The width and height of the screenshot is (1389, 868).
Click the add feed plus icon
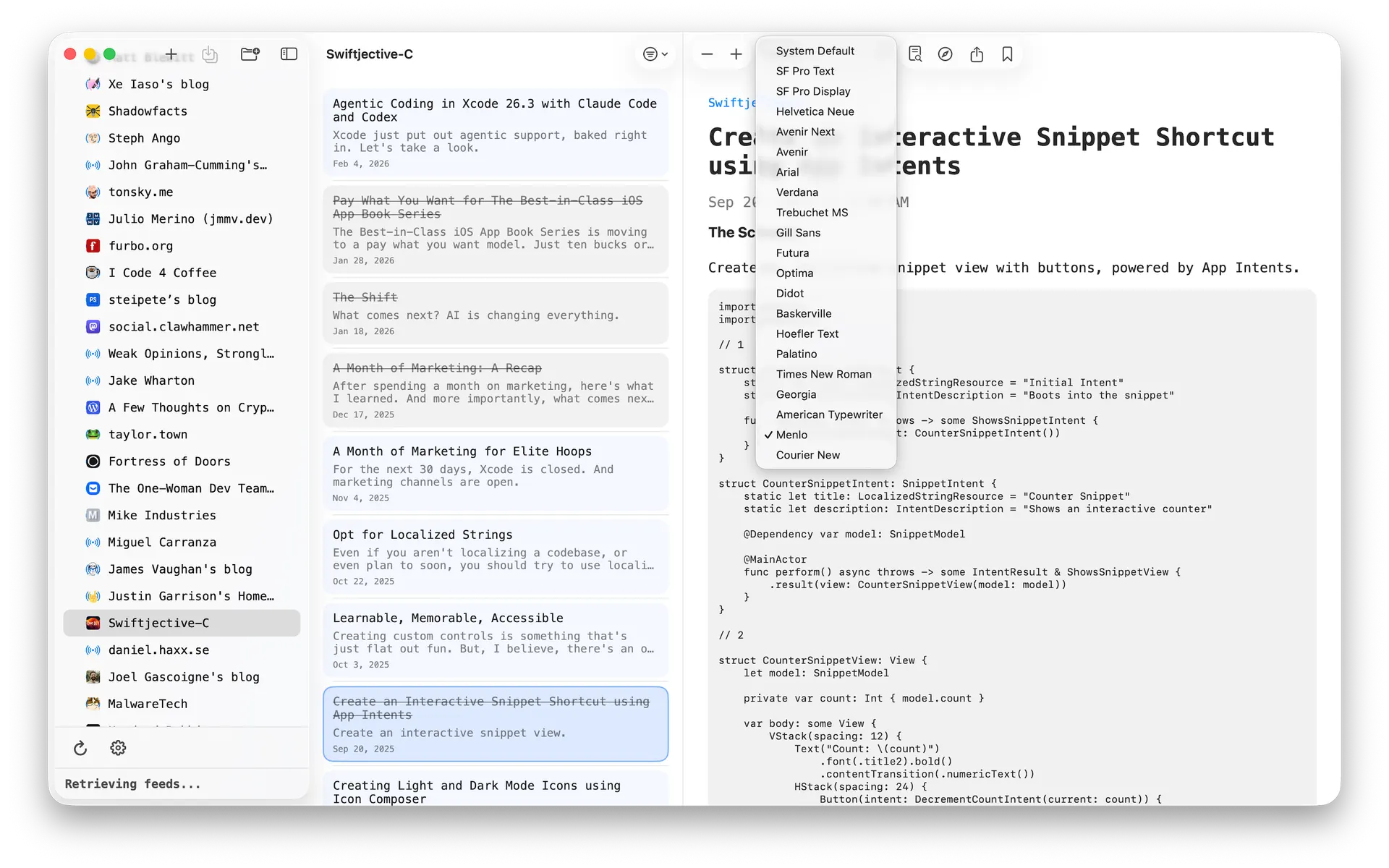point(171,54)
